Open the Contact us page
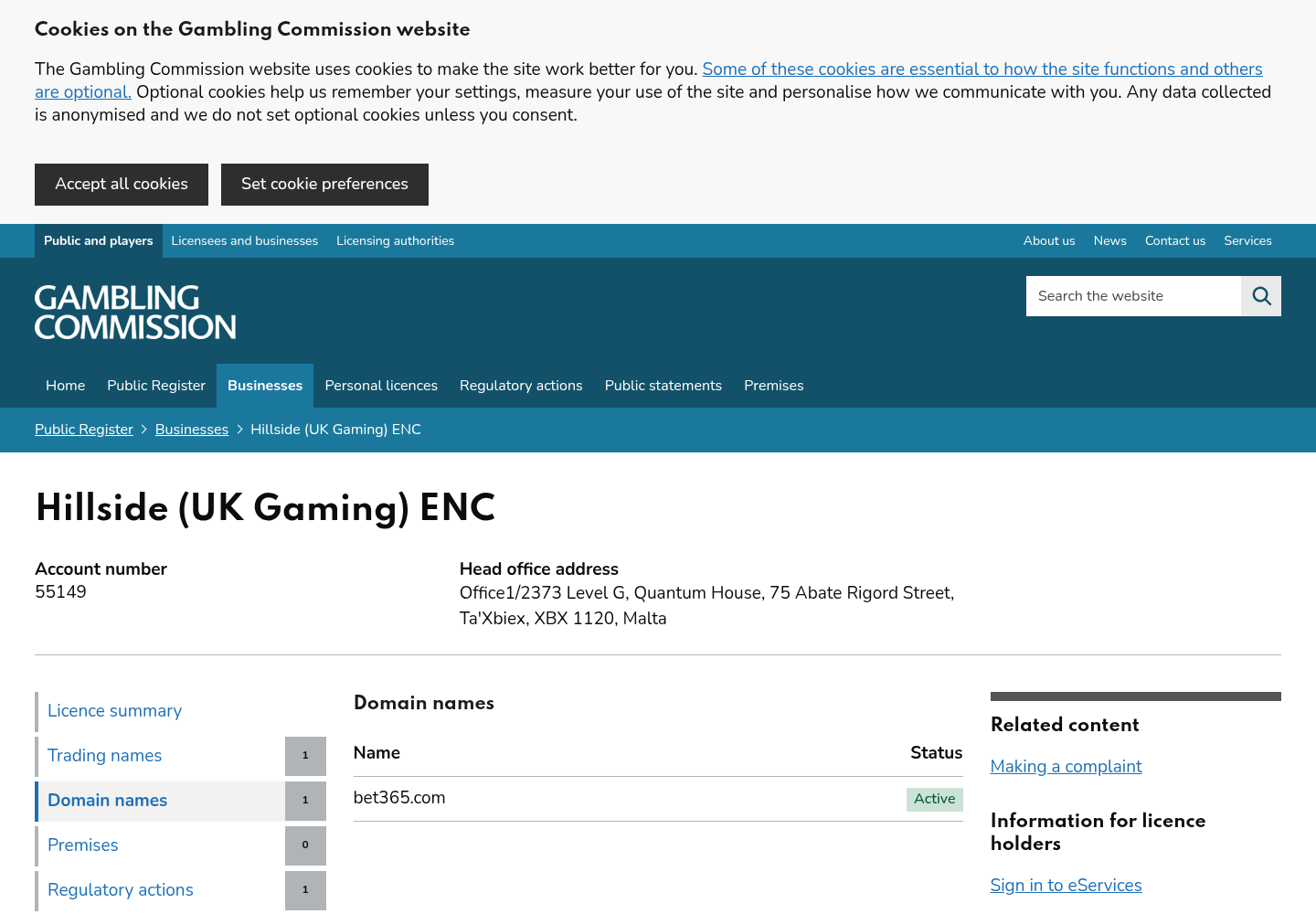This screenshot has width=1316, height=914. tap(1175, 241)
